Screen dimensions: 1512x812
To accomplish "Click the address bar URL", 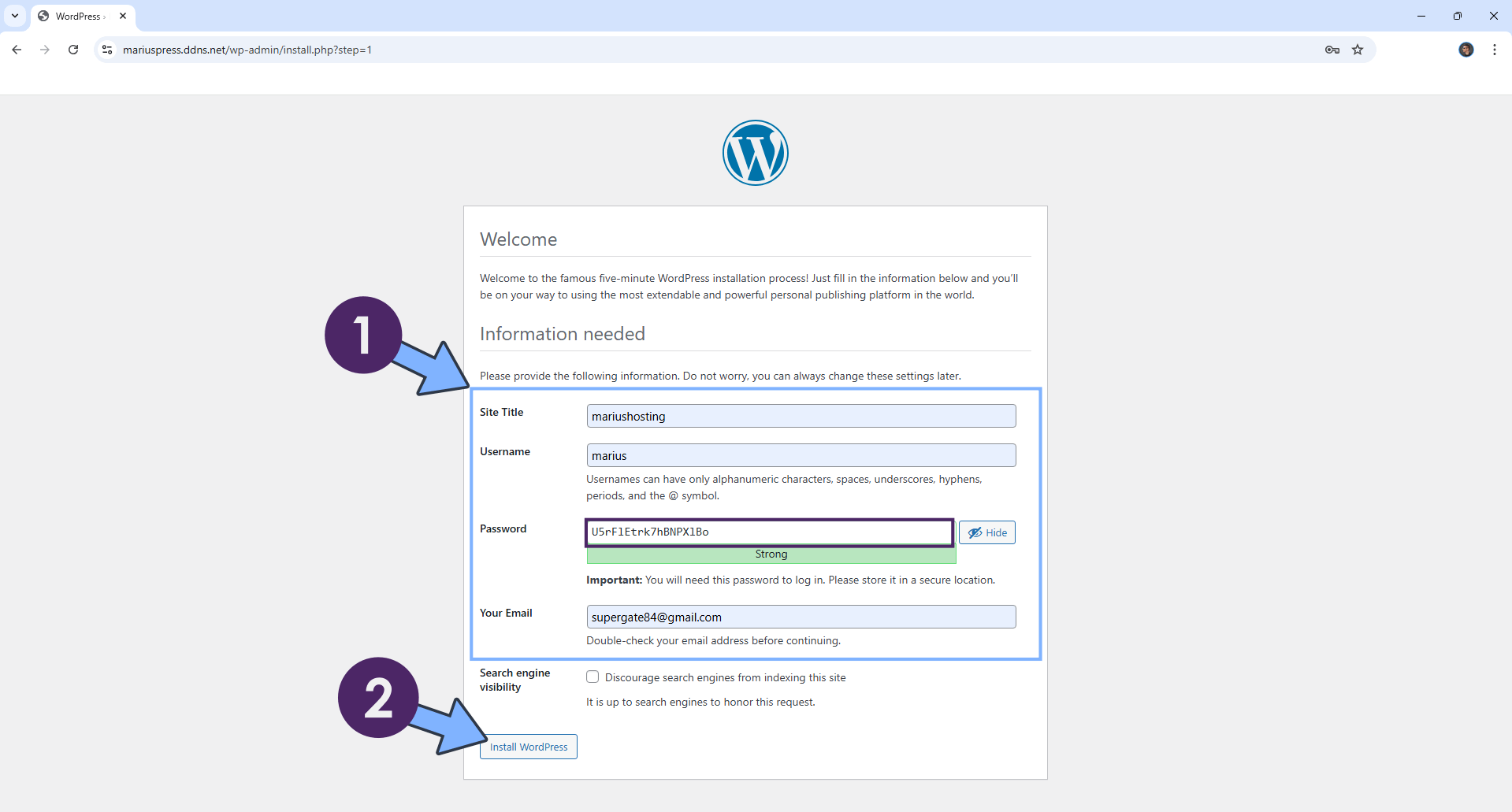I will [x=247, y=50].
